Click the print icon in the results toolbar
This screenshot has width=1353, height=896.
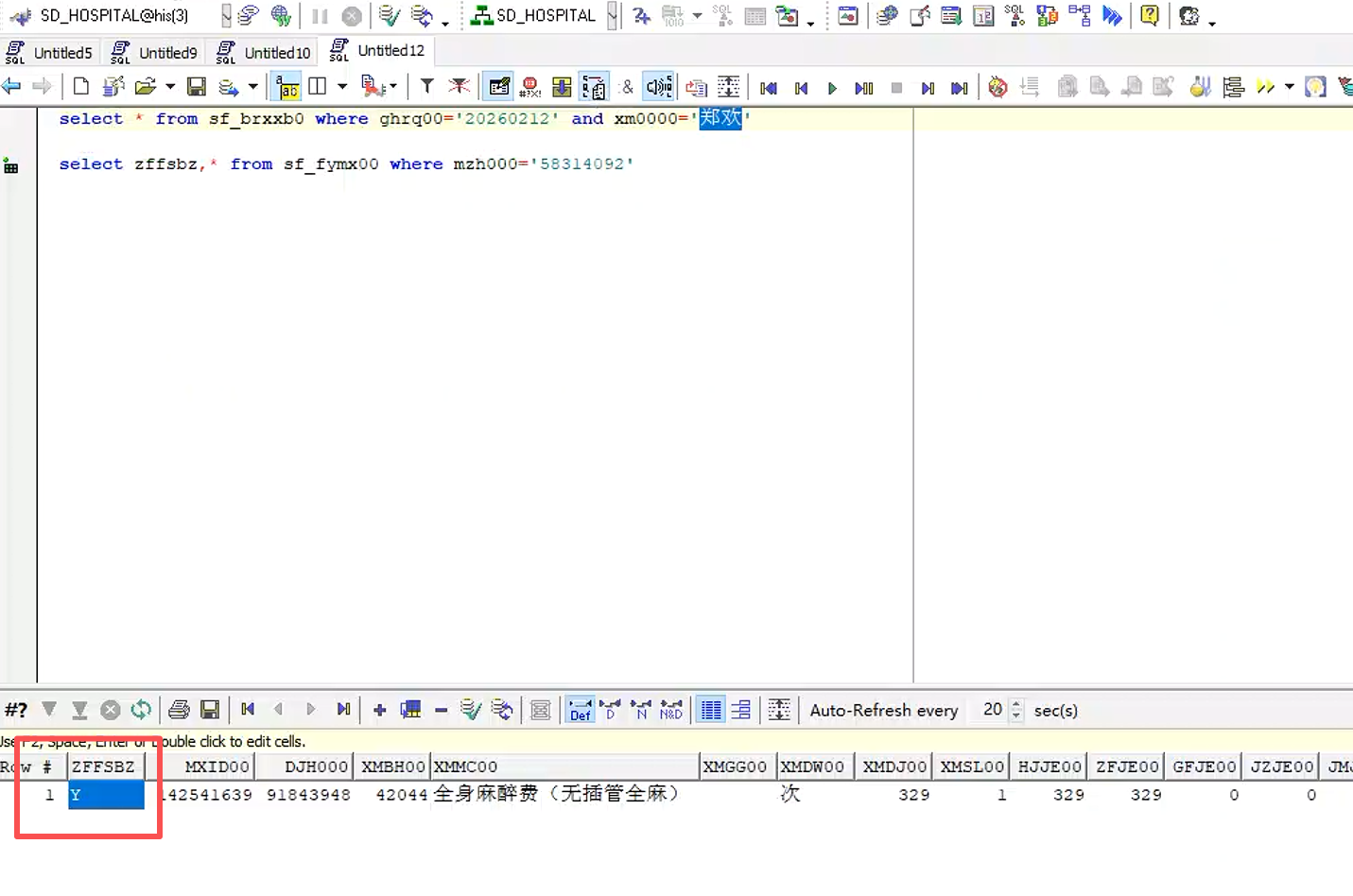[x=179, y=710]
